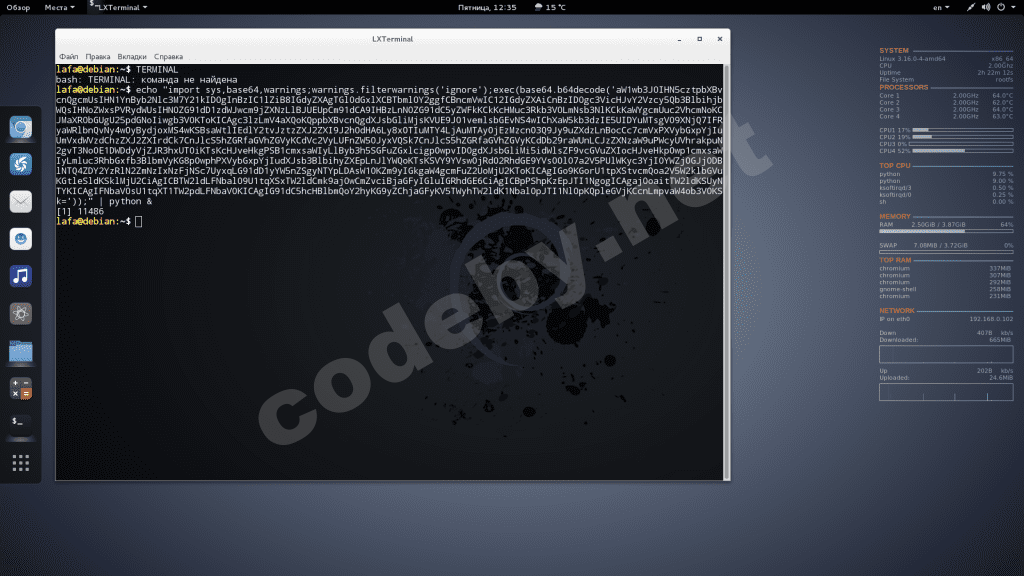This screenshot has width=1024, height=576.
Task: Close the LXTerminal window
Action: click(720, 39)
